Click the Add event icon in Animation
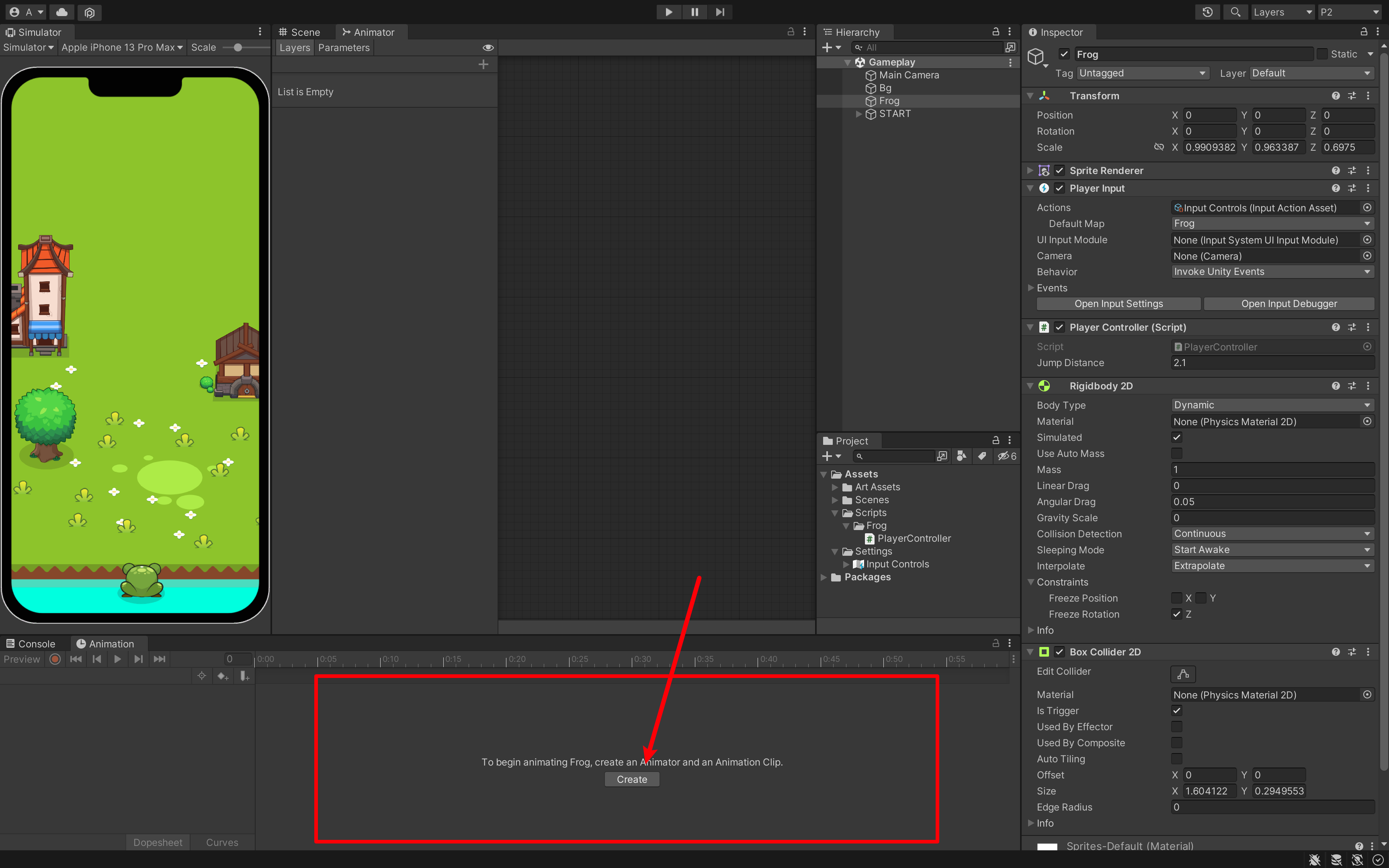Image resolution: width=1389 pixels, height=868 pixels. click(244, 676)
